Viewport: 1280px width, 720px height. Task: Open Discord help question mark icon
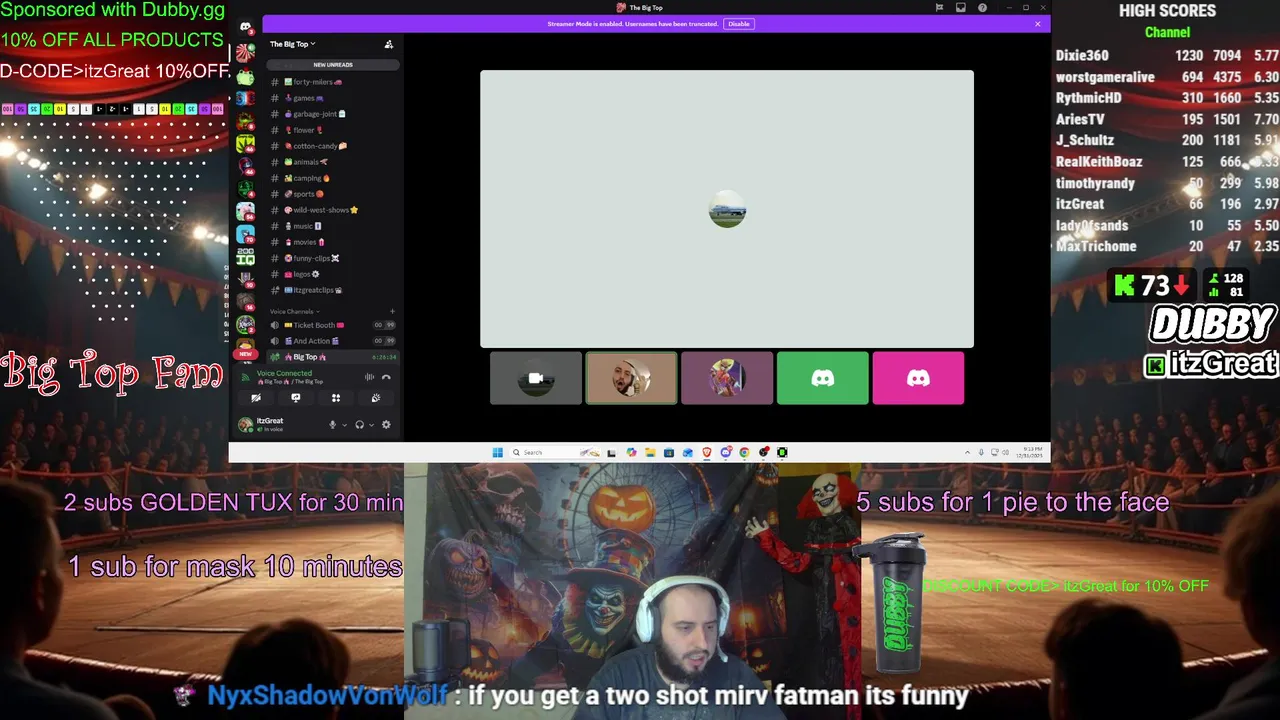(983, 8)
